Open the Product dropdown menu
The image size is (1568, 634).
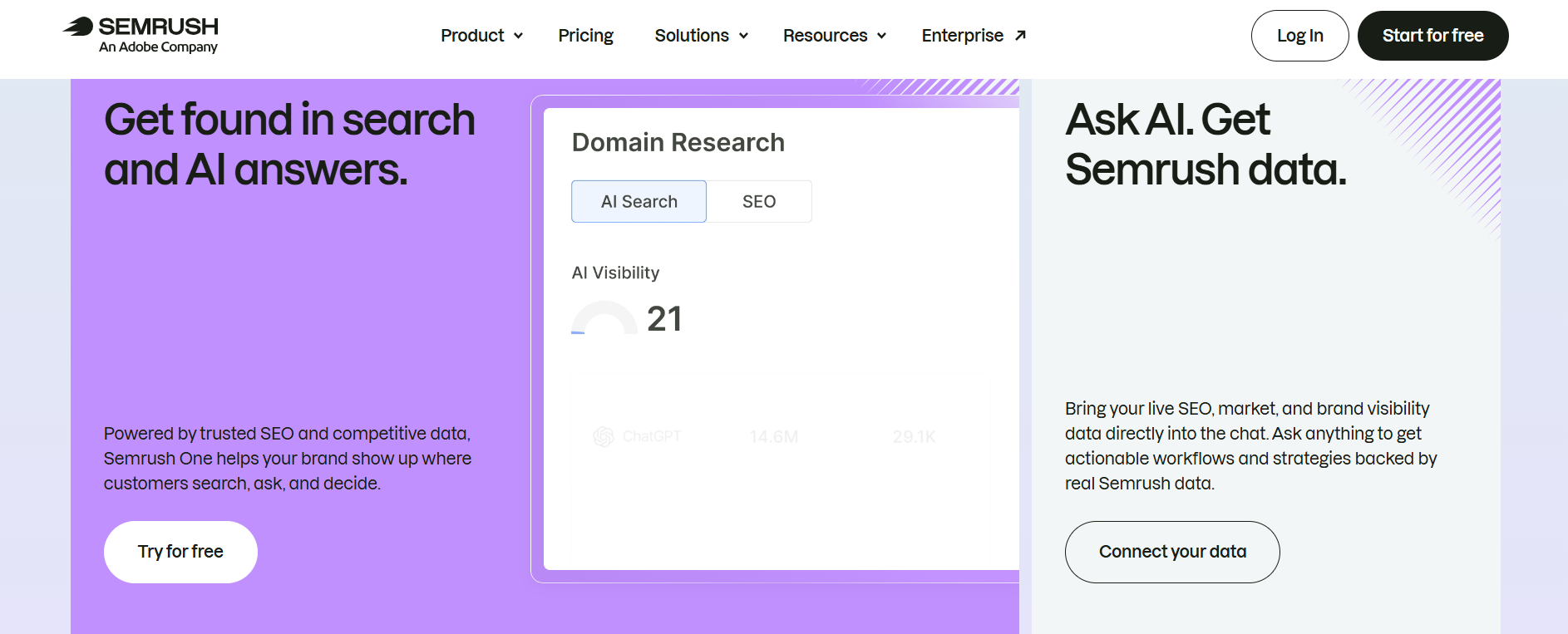(x=481, y=36)
